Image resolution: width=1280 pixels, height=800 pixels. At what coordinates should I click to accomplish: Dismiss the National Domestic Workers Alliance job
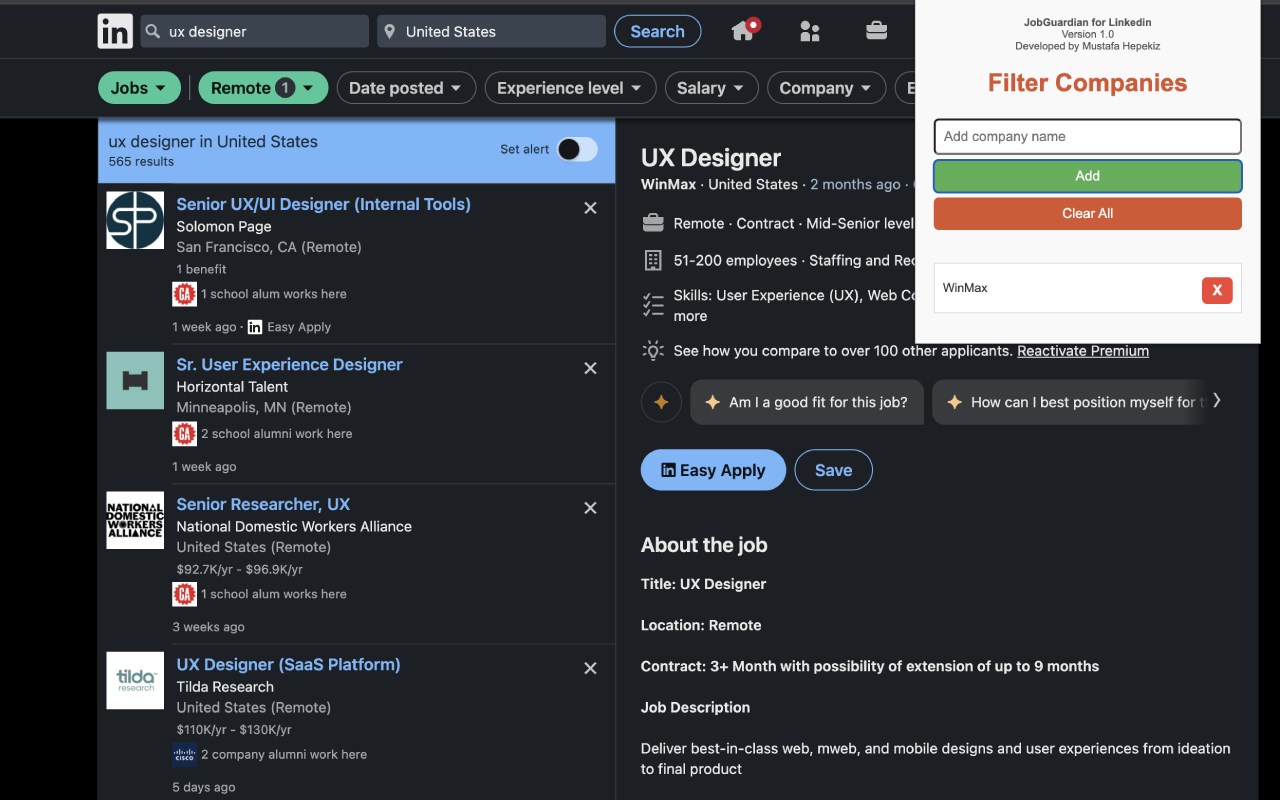tap(590, 508)
